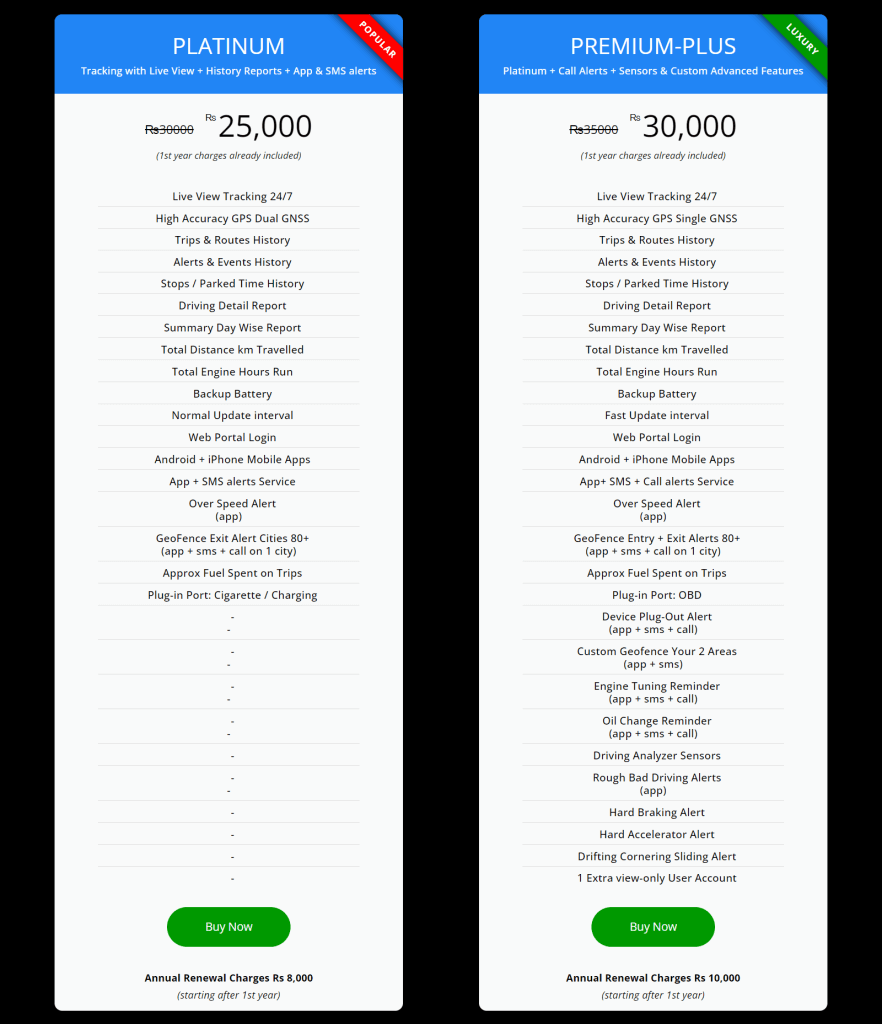Click the Platinum 25,000 price

click(x=265, y=127)
